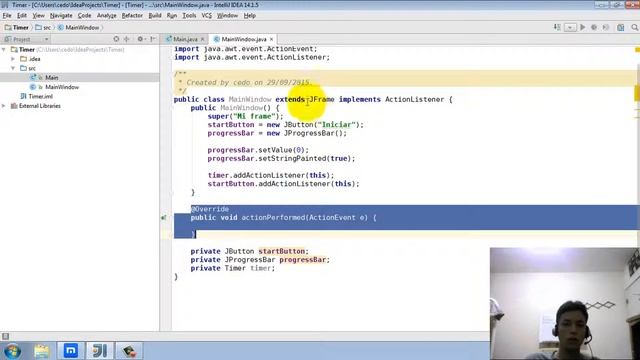
Task: Collapse the Timer project root node
Action: [4, 49]
